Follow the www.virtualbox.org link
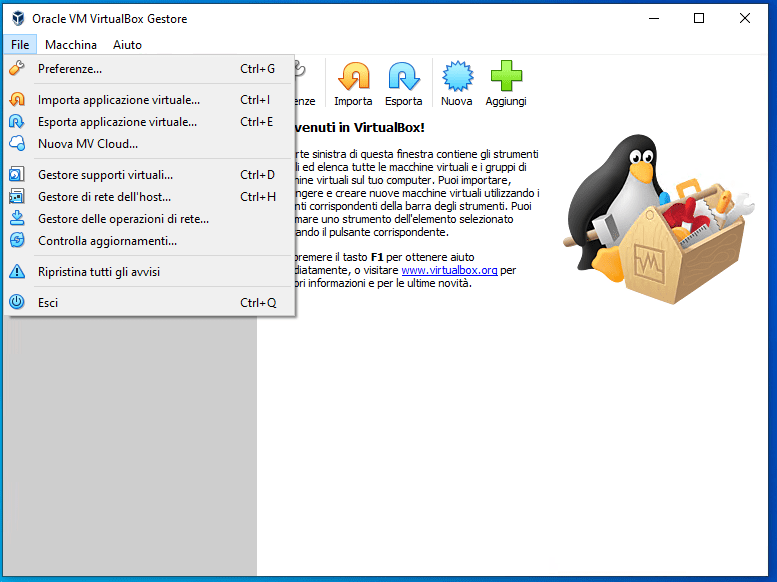The width and height of the screenshot is (777, 582). pos(448,270)
